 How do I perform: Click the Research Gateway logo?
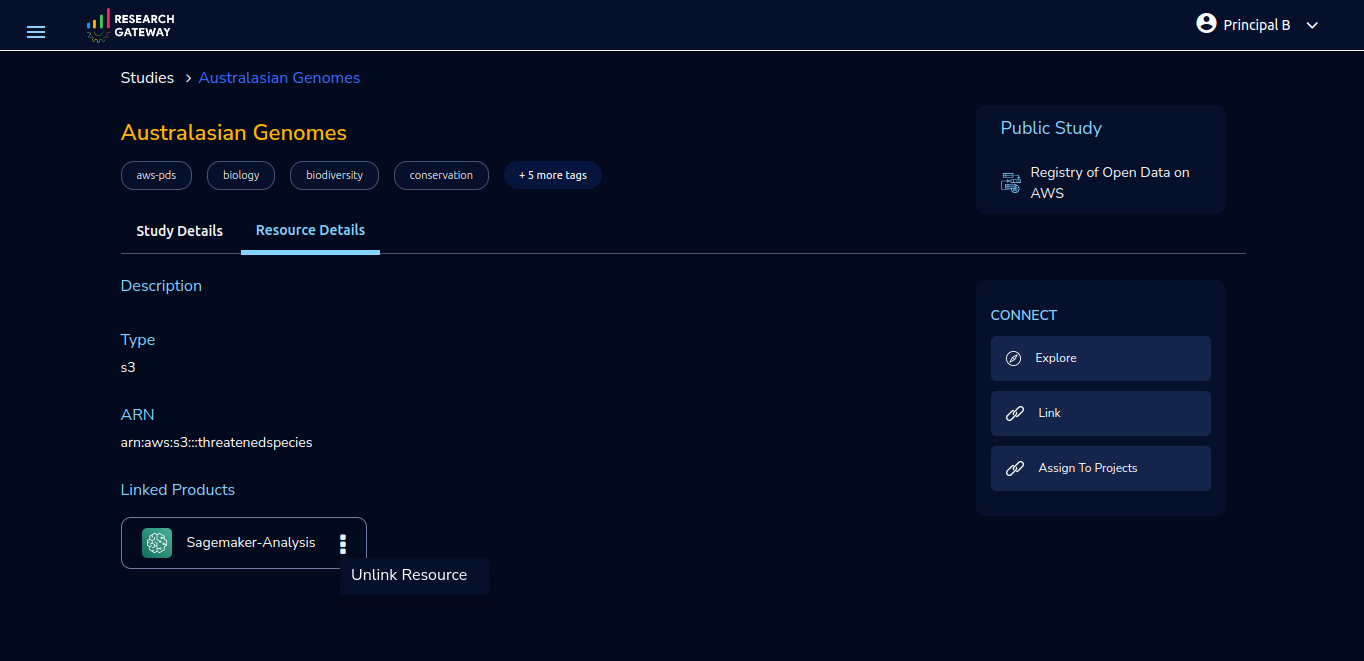point(130,26)
